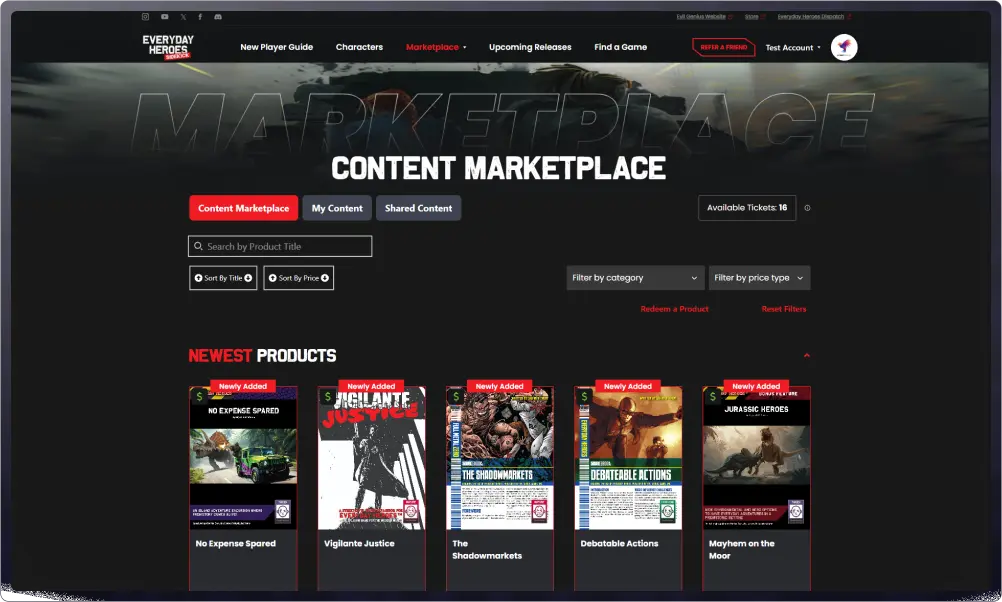This screenshot has height=602, width=1002.
Task: Click the Everyday Heroes Sidekick logo
Action: coord(168,47)
